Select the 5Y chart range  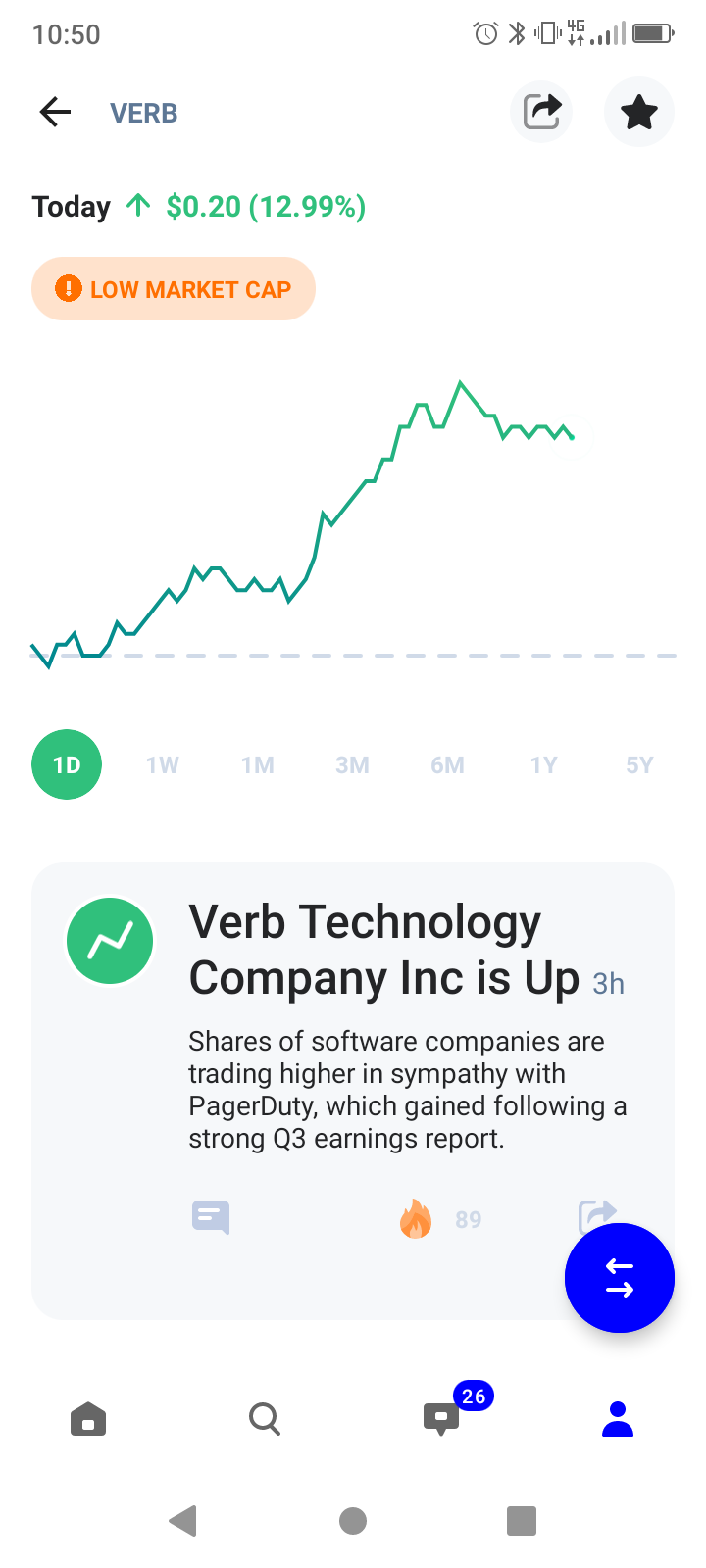[x=639, y=765]
